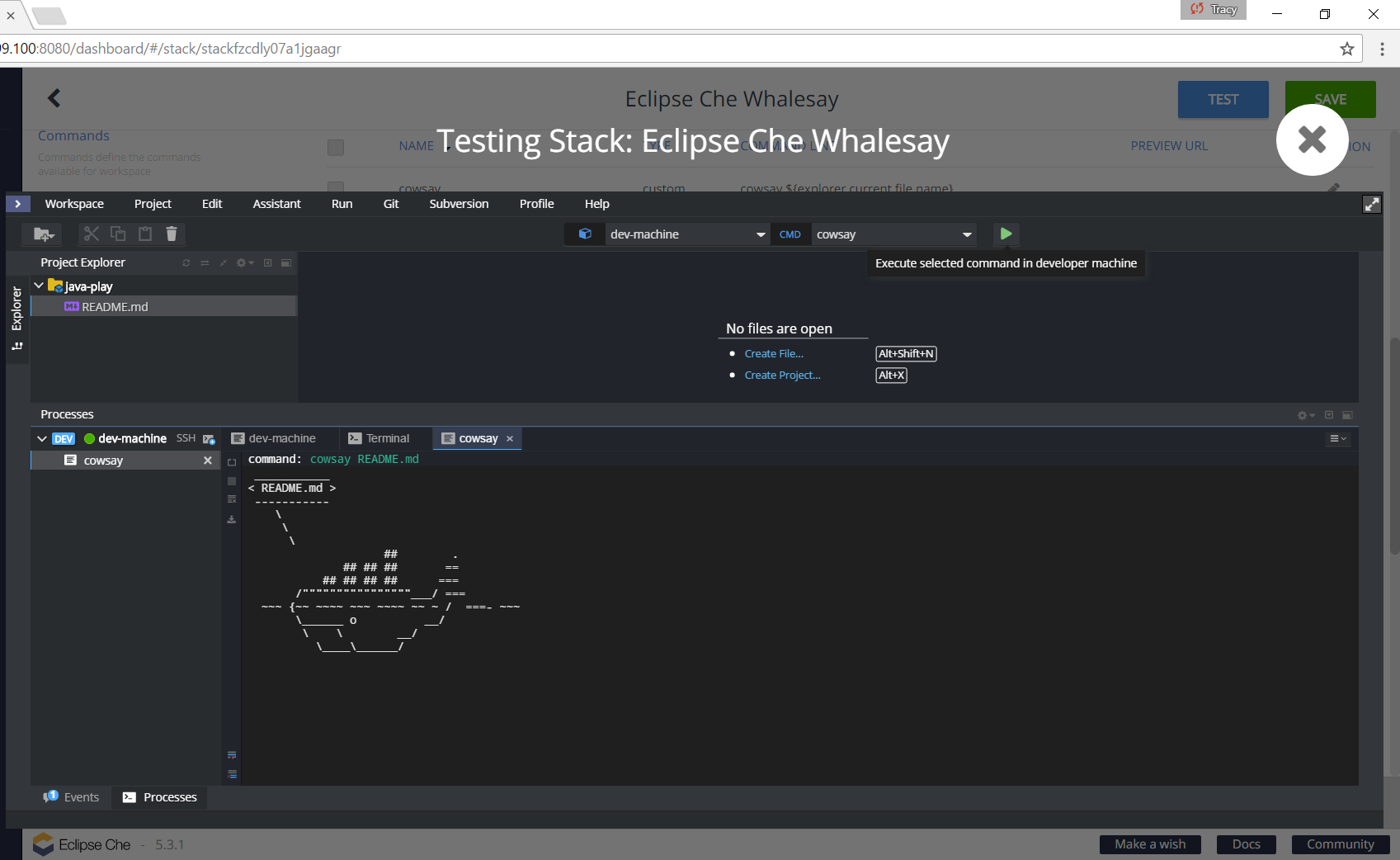Open the Assistant menu

click(276, 204)
